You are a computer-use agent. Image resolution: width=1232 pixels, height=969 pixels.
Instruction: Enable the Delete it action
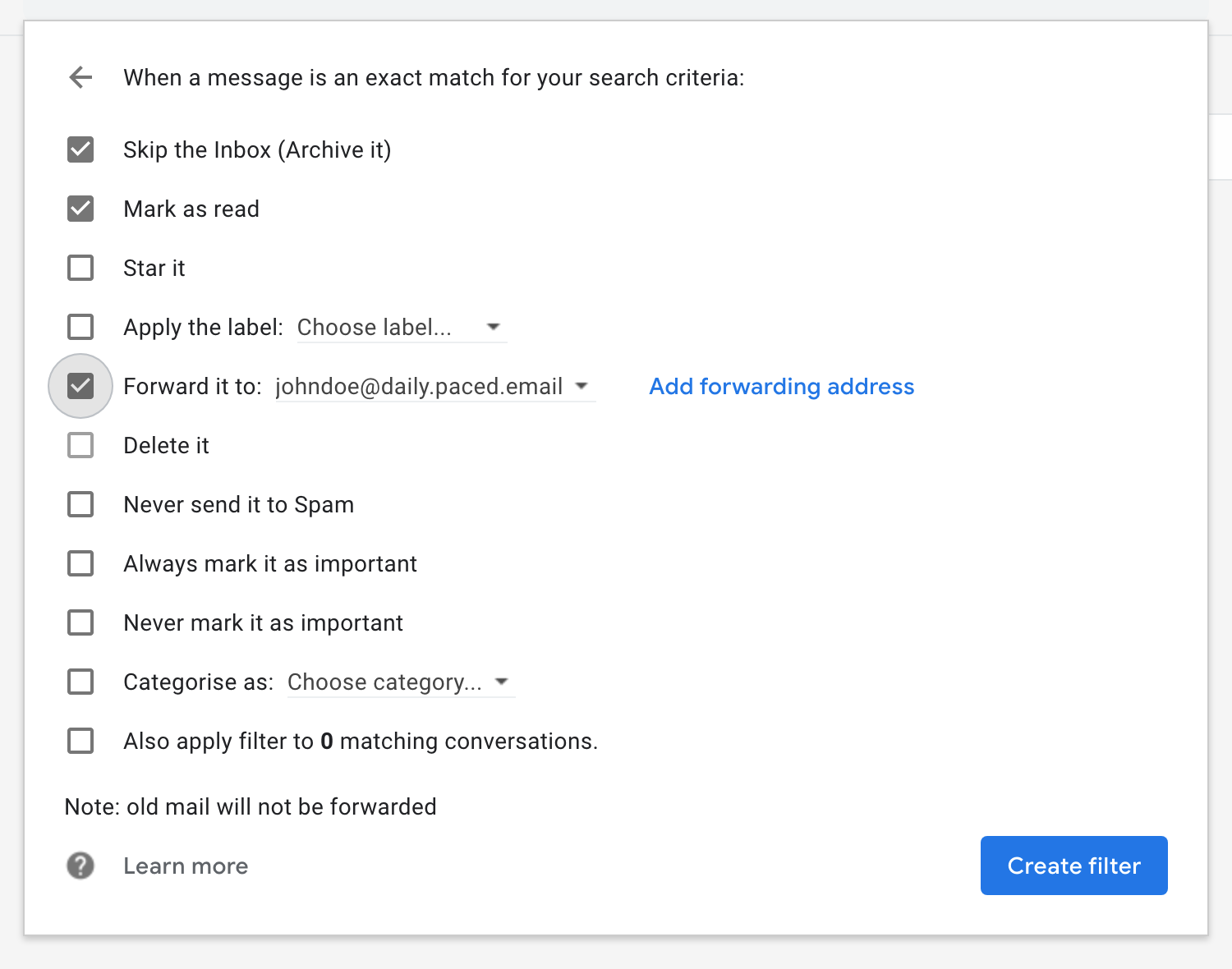pyautogui.click(x=80, y=445)
